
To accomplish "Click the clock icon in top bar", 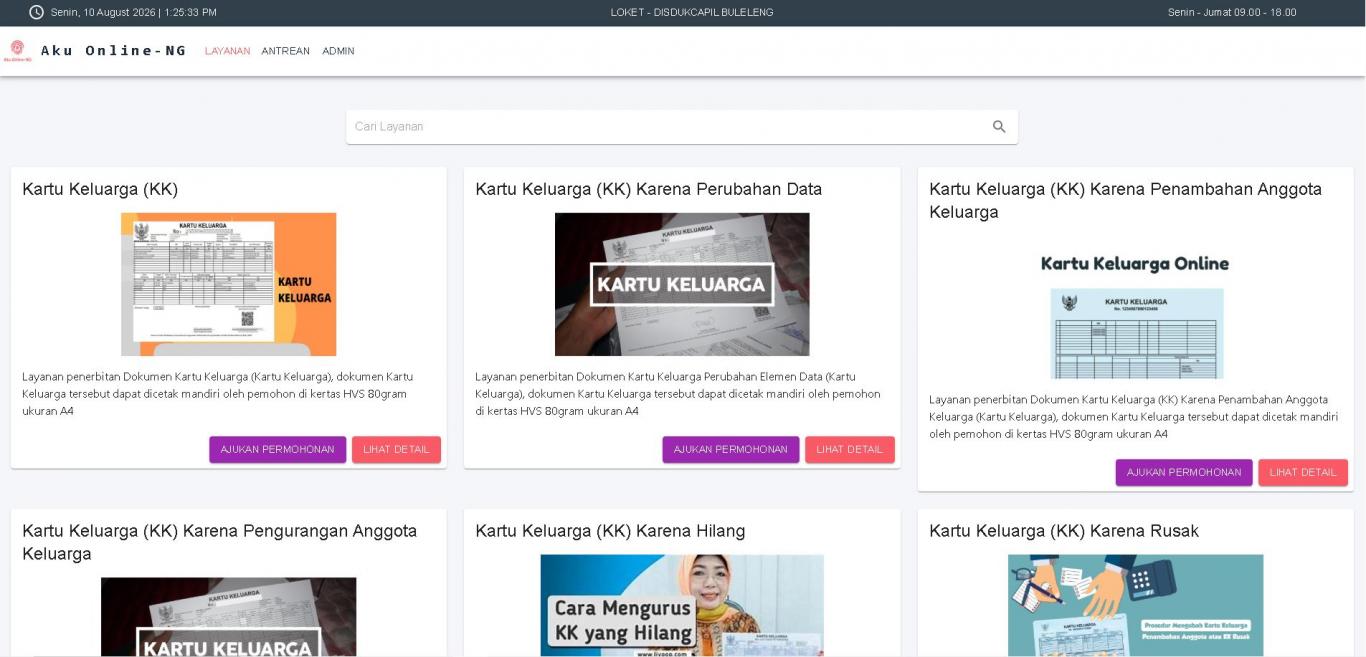I will click(37, 12).
